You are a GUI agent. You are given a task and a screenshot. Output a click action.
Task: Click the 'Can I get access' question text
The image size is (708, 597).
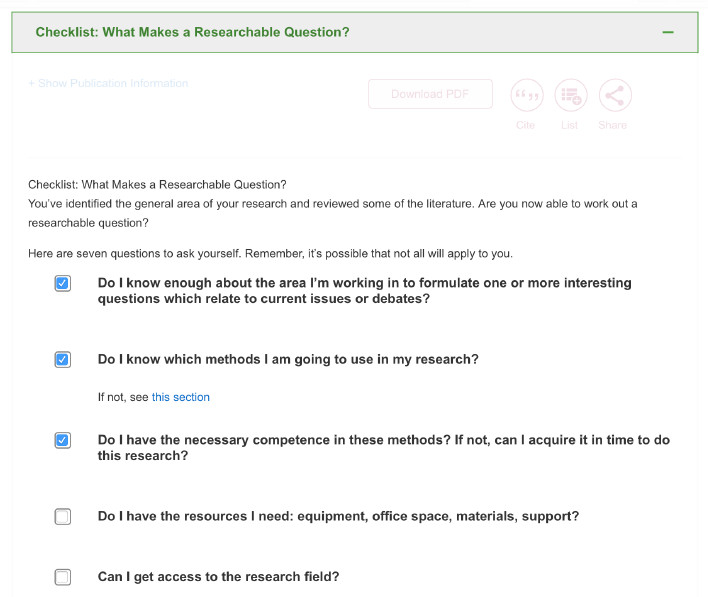pyautogui.click(x=219, y=577)
